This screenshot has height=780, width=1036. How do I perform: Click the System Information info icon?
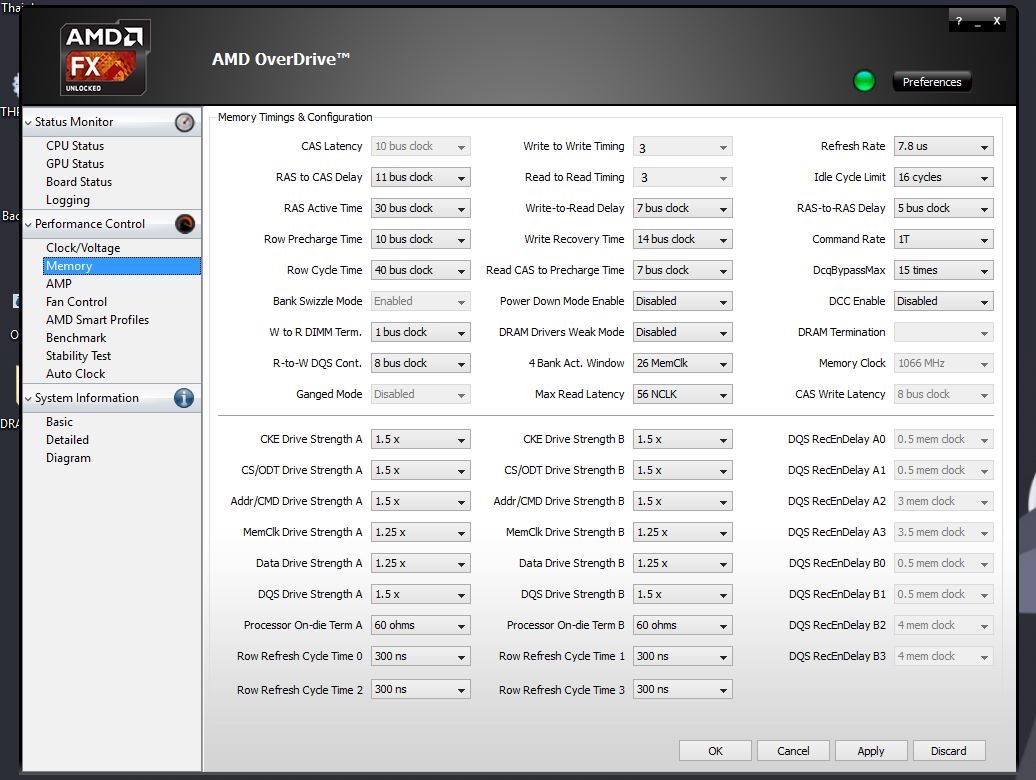184,398
